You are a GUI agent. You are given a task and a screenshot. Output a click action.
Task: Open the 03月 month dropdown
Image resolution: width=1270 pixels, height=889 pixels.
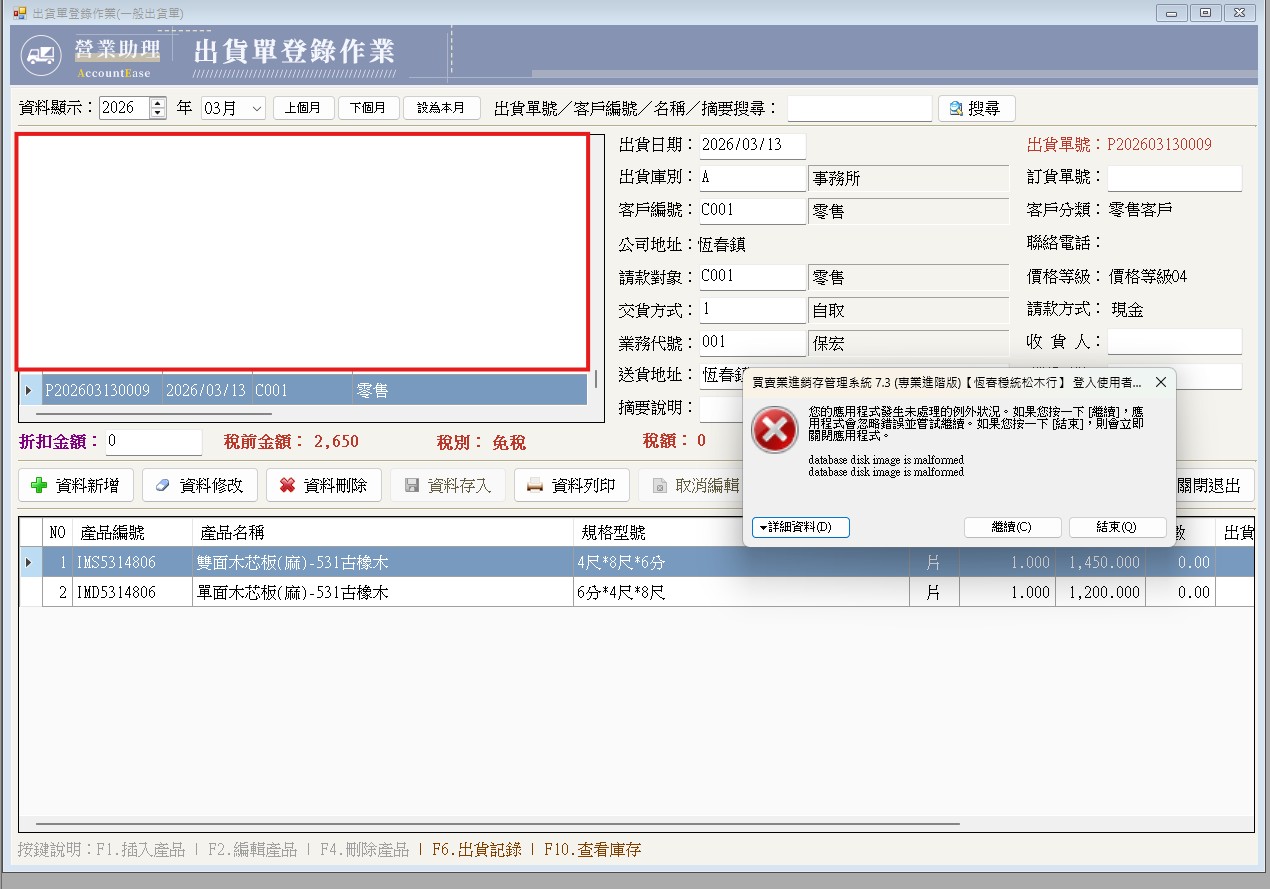pos(254,108)
